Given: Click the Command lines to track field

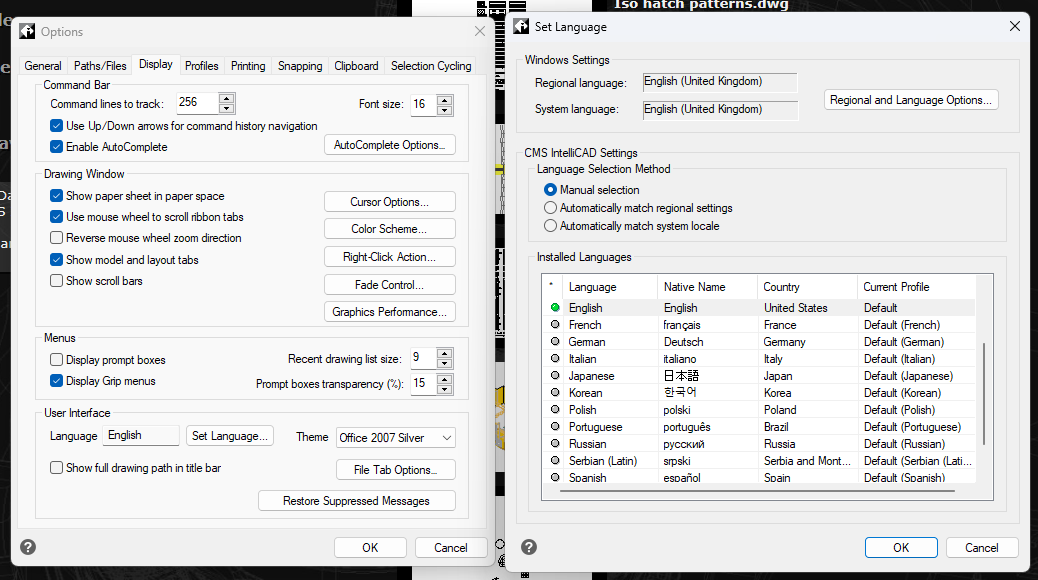Looking at the screenshot, I should 197,103.
